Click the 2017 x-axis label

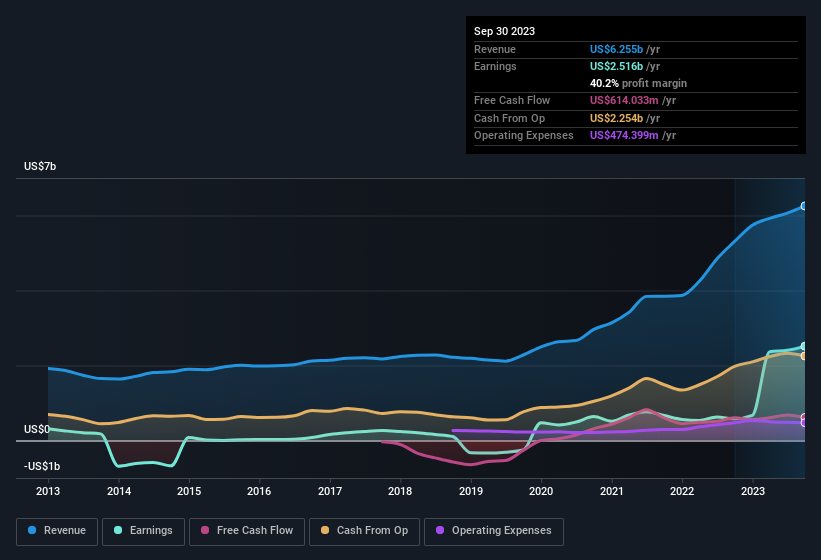330,491
